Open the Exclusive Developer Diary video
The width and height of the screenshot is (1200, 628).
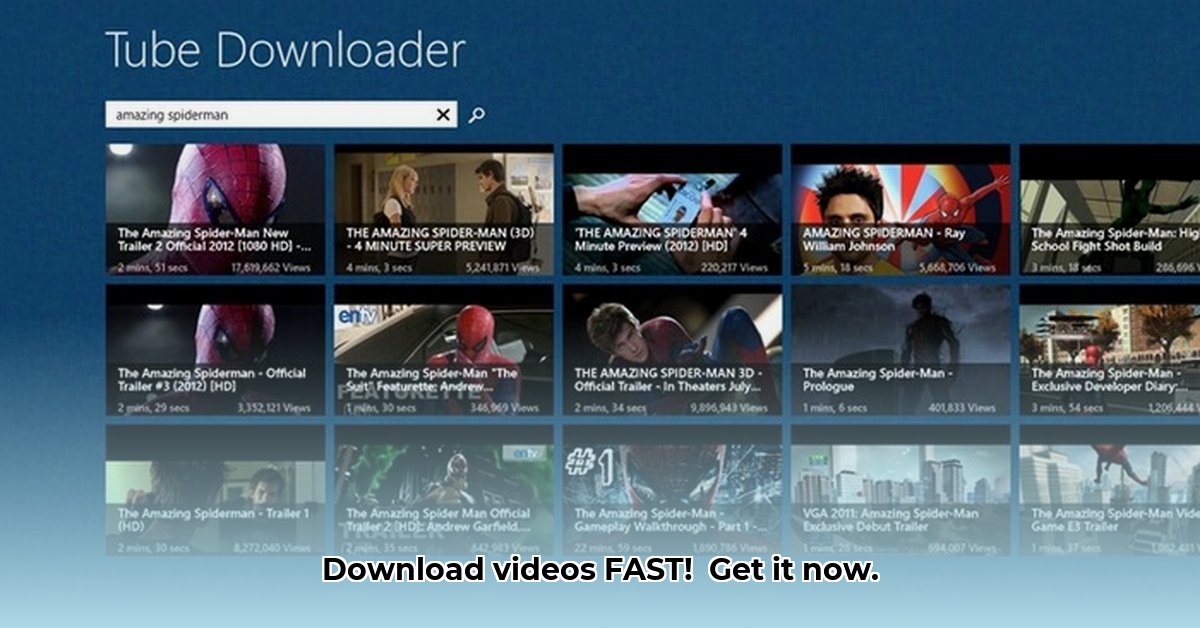pyautogui.click(x=1110, y=350)
